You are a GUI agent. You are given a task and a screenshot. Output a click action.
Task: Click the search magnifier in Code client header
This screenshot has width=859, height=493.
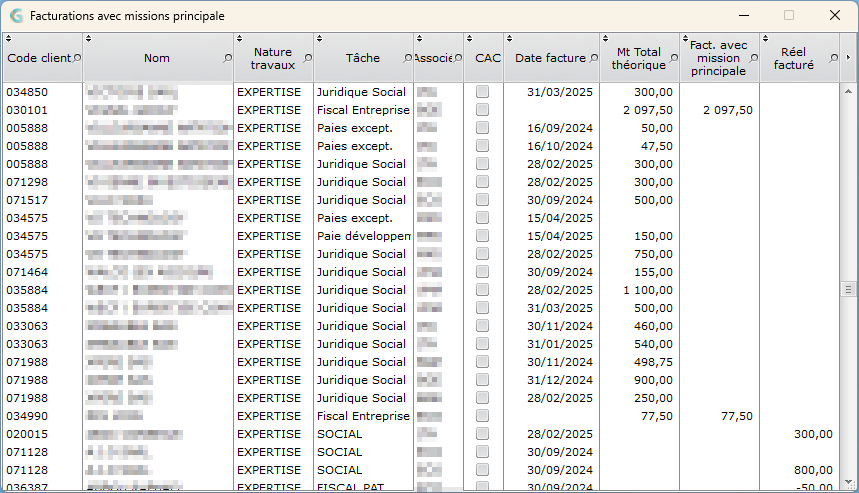tap(77, 58)
